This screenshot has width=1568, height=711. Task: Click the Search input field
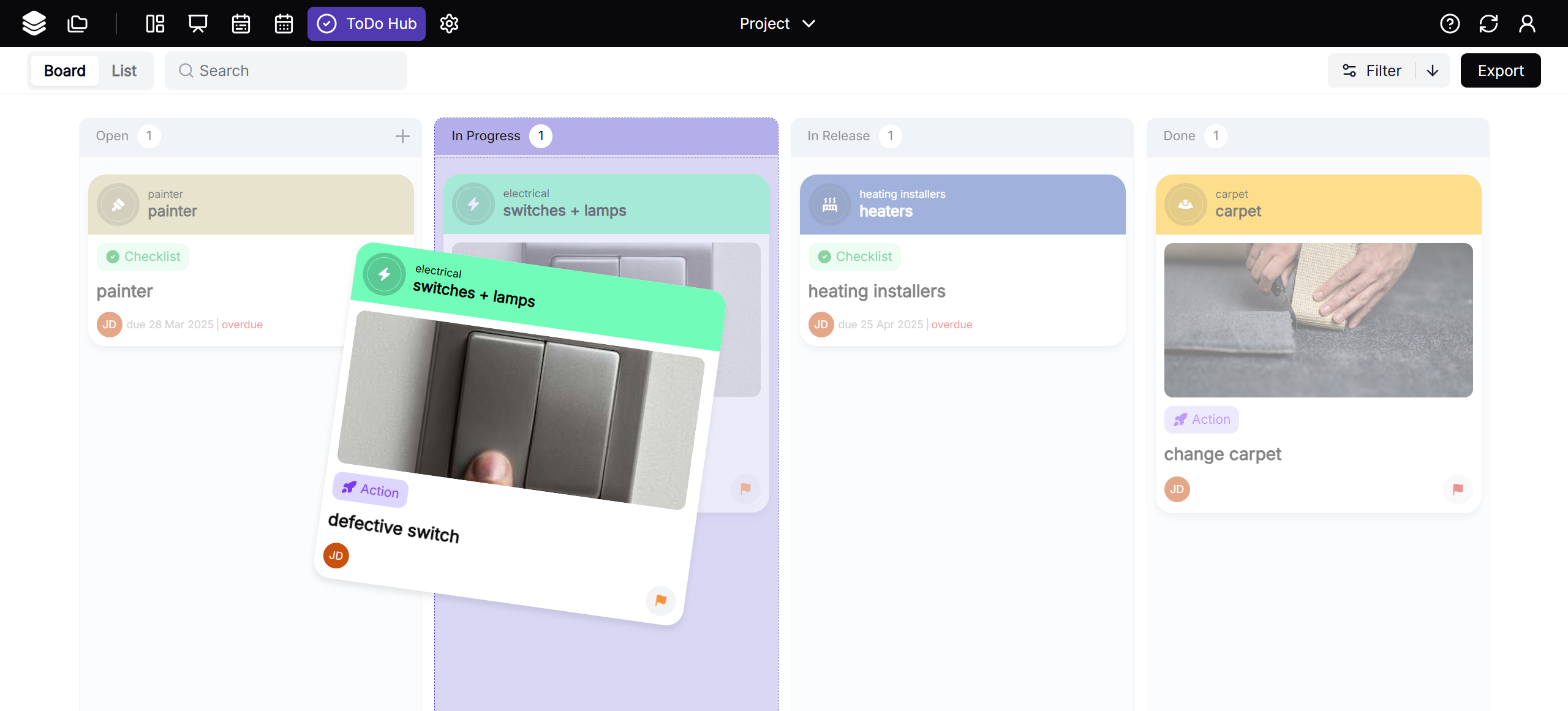click(286, 70)
